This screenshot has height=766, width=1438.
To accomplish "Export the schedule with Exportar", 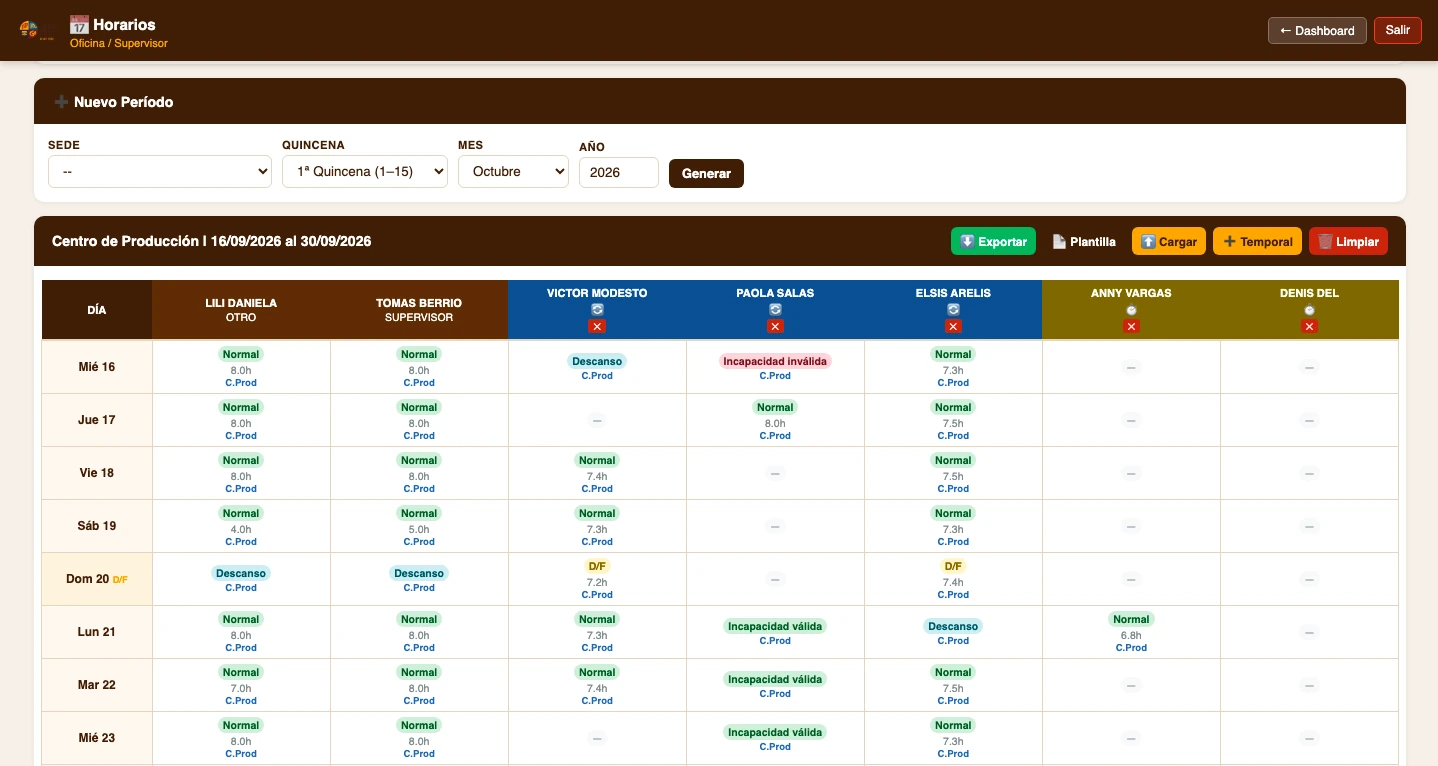I will [993, 241].
